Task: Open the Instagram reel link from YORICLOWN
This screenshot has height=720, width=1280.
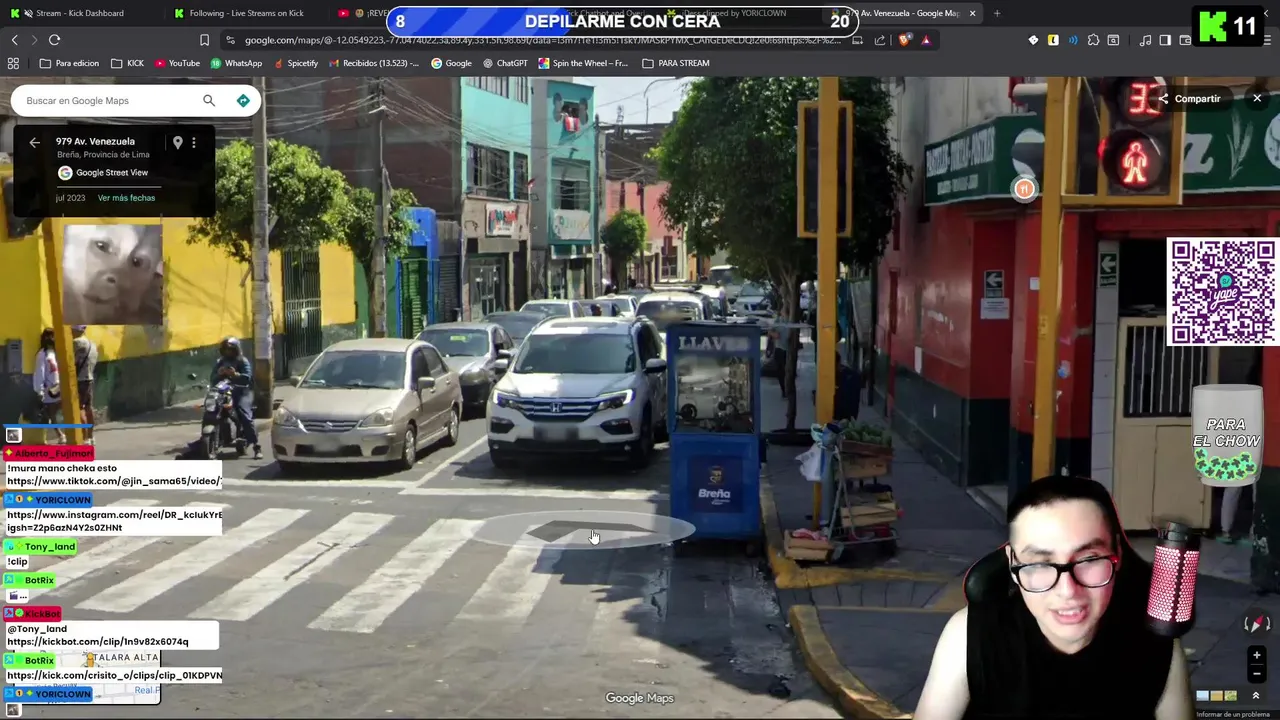Action: (x=114, y=521)
